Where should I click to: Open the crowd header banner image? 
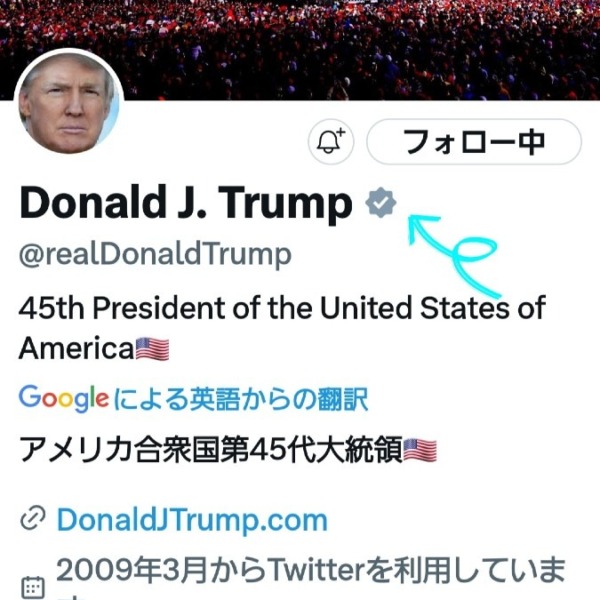pos(300,50)
